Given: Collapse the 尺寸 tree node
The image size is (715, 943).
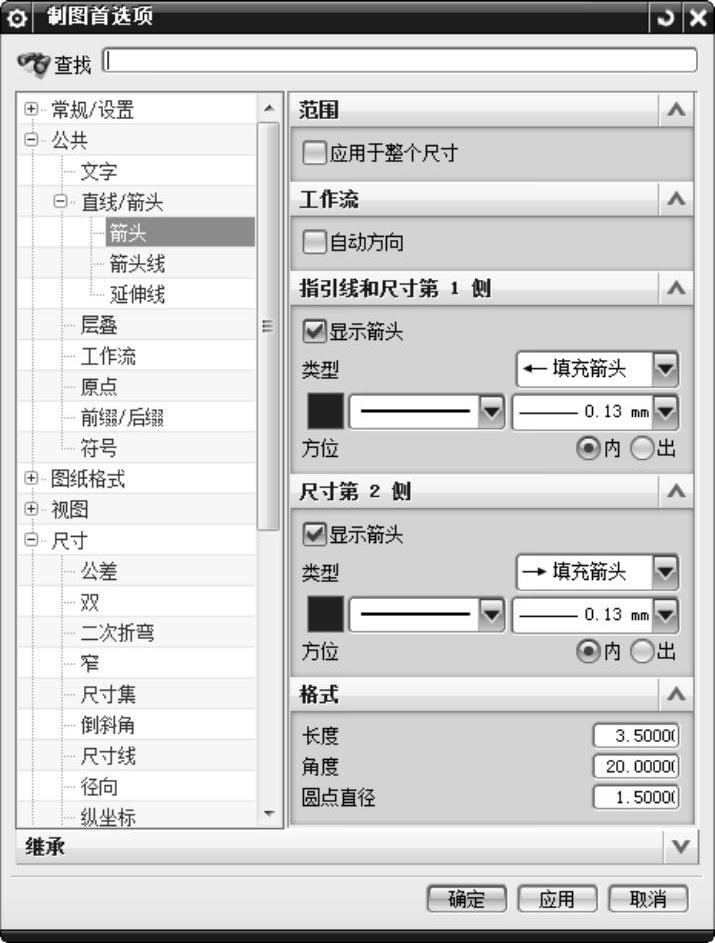Looking at the screenshot, I should (31, 540).
